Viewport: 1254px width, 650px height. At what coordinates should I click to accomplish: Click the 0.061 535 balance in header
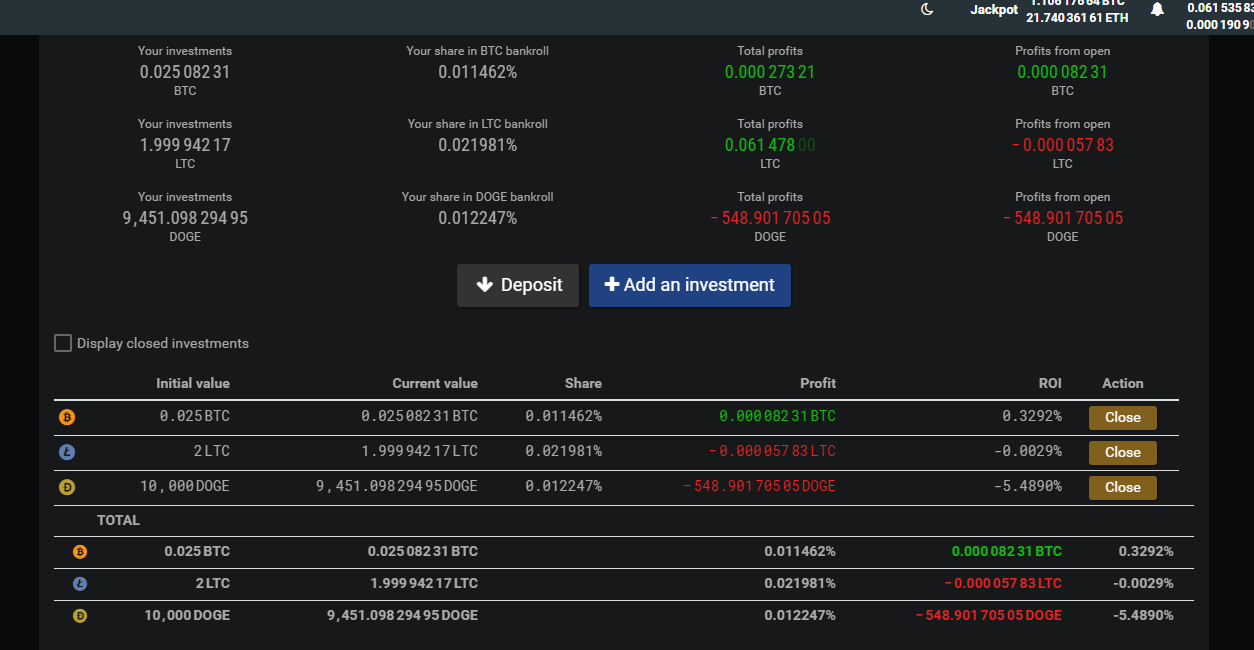tap(1220, 8)
